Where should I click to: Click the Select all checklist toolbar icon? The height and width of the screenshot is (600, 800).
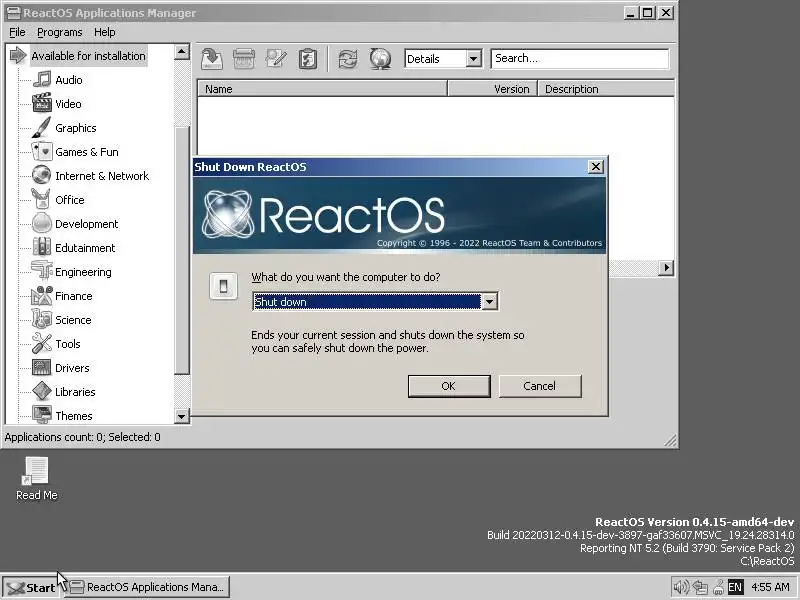(x=308, y=59)
